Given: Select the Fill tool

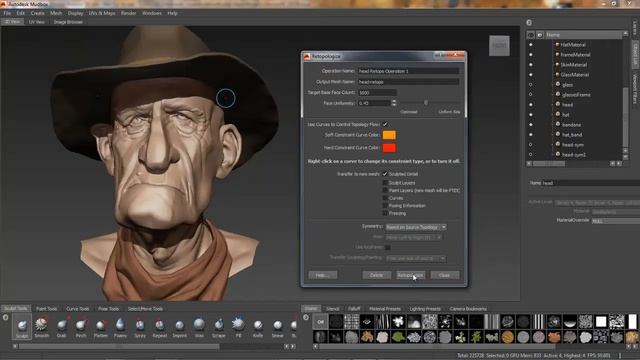Looking at the screenshot, I should click(238, 327).
